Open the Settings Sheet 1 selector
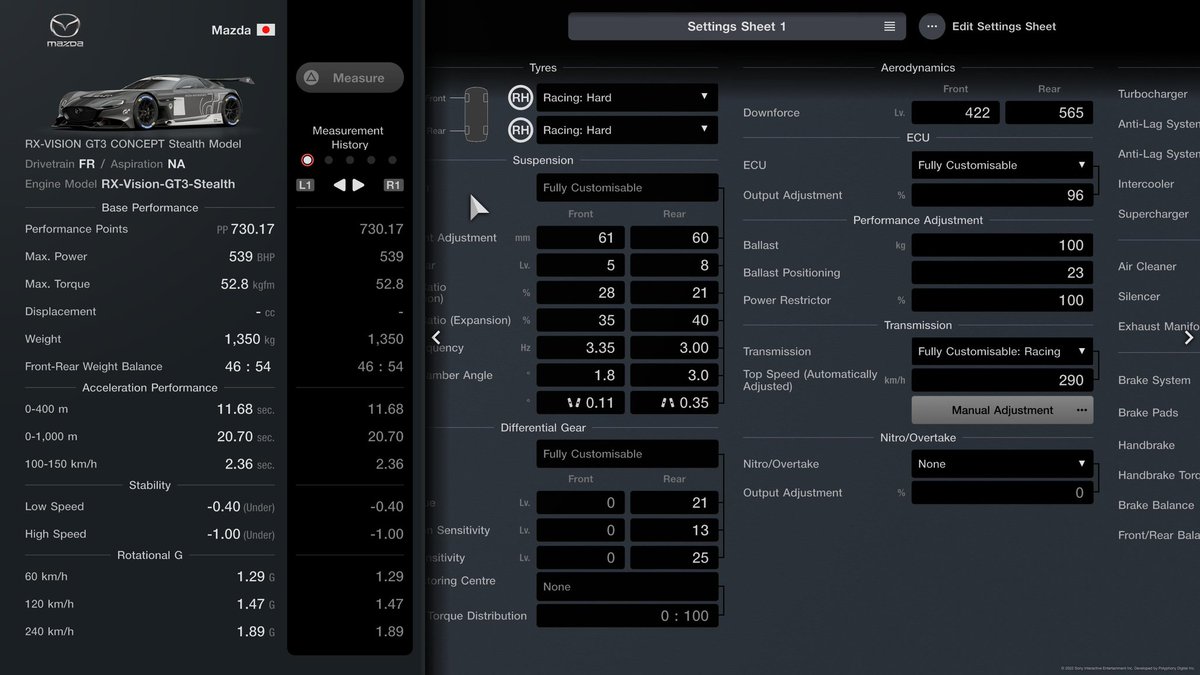1200x675 pixels. coord(737,27)
